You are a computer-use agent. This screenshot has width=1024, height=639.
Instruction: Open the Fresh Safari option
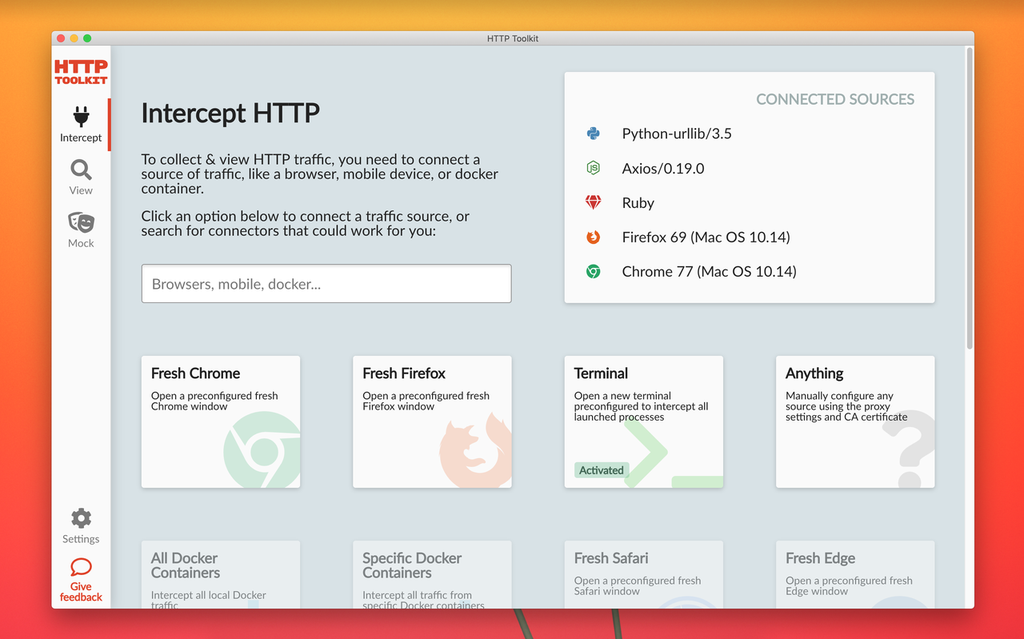click(643, 575)
